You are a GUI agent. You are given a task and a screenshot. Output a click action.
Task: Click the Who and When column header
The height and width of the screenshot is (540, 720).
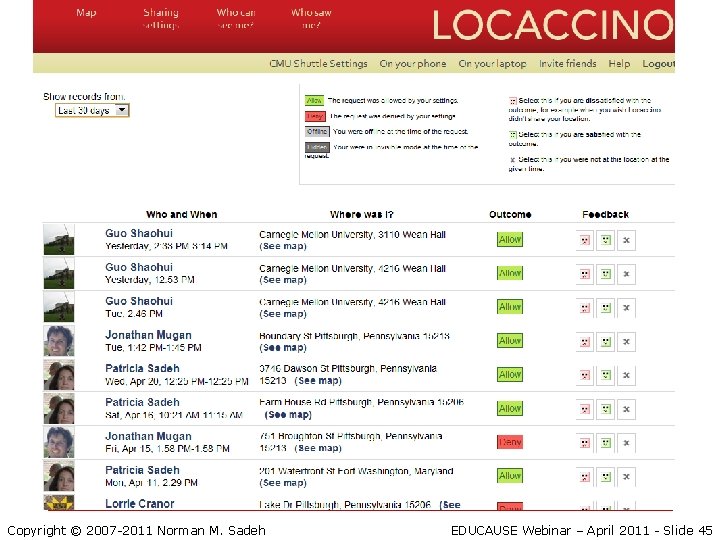(181, 214)
